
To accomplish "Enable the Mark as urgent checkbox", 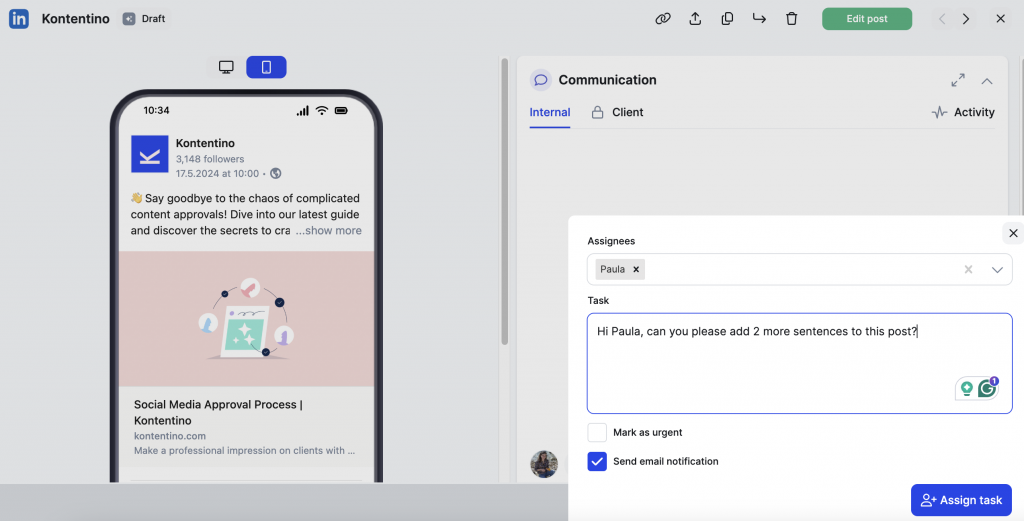I will tap(597, 432).
